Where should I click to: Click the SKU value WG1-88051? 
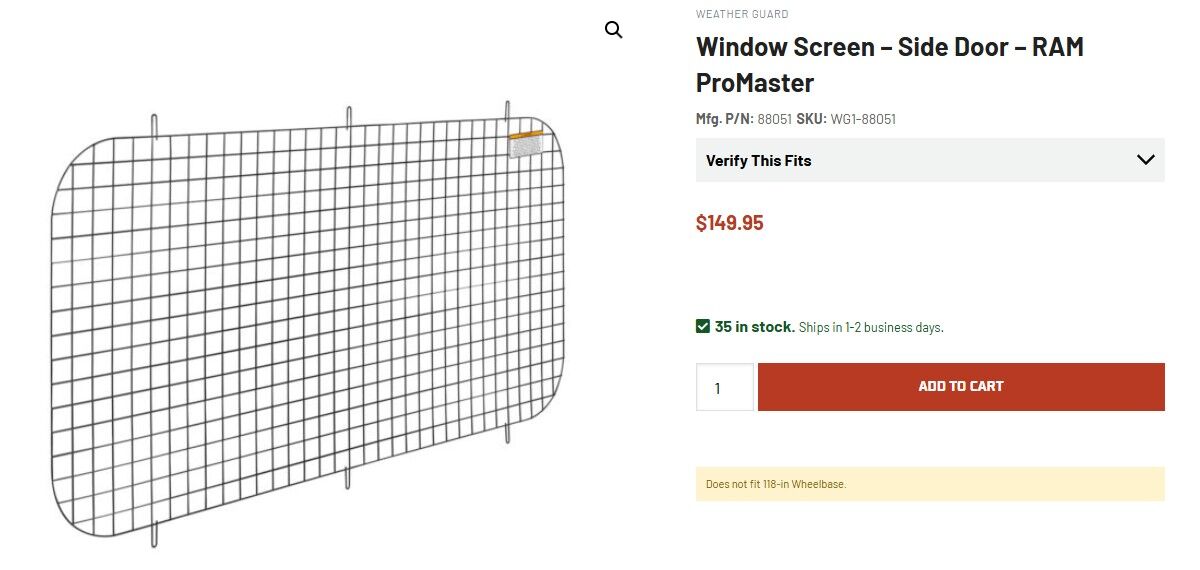(x=863, y=119)
